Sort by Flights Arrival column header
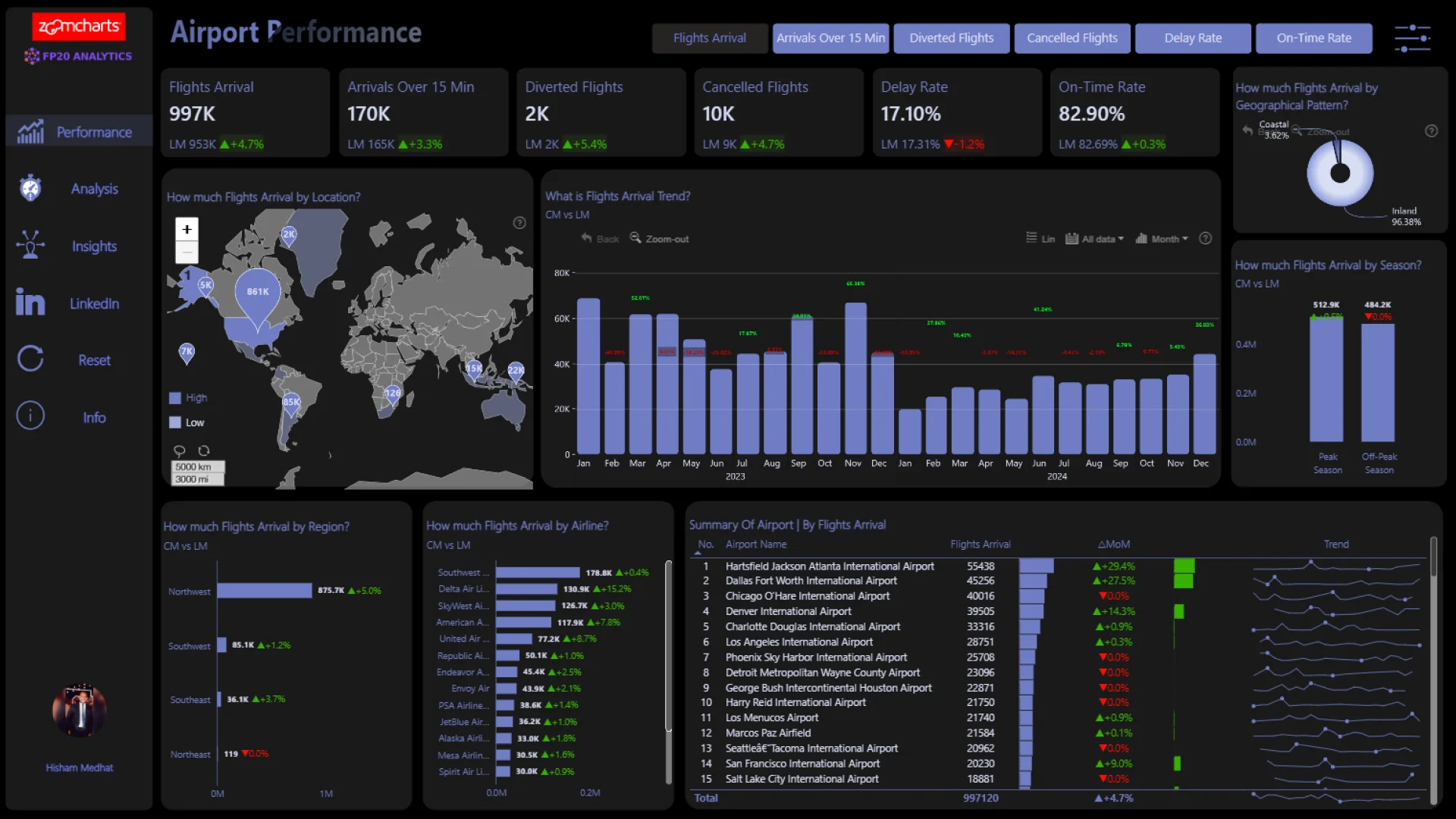The height and width of the screenshot is (819, 1456). point(981,544)
